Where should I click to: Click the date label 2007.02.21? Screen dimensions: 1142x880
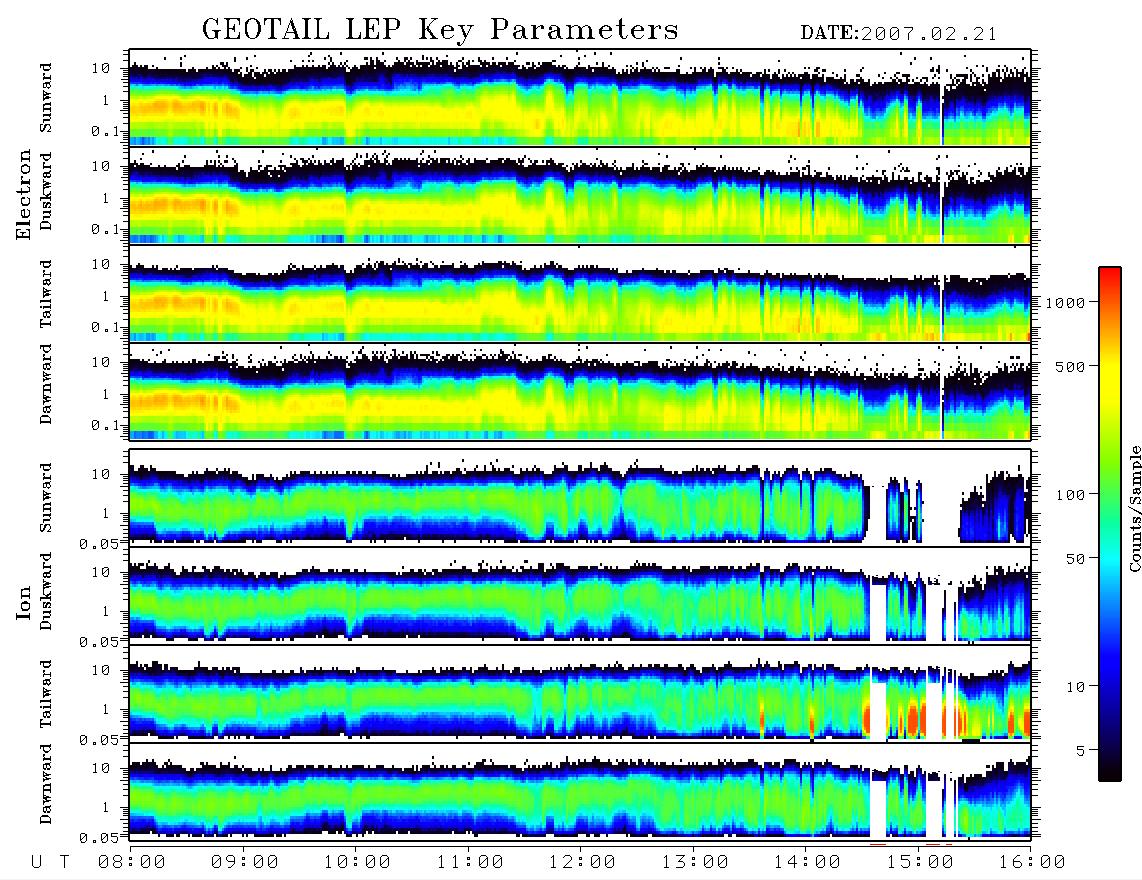click(x=929, y=34)
